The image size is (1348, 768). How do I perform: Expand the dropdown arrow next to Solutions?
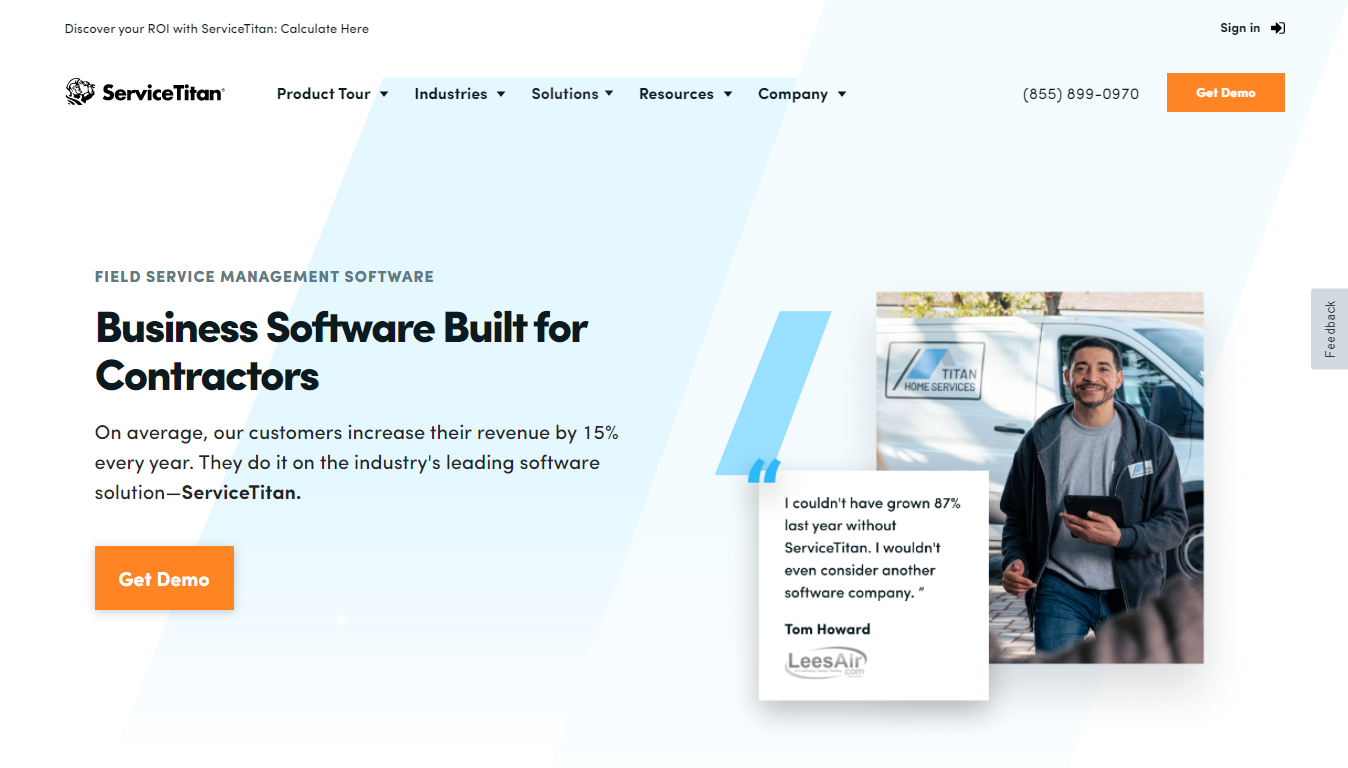[609, 94]
